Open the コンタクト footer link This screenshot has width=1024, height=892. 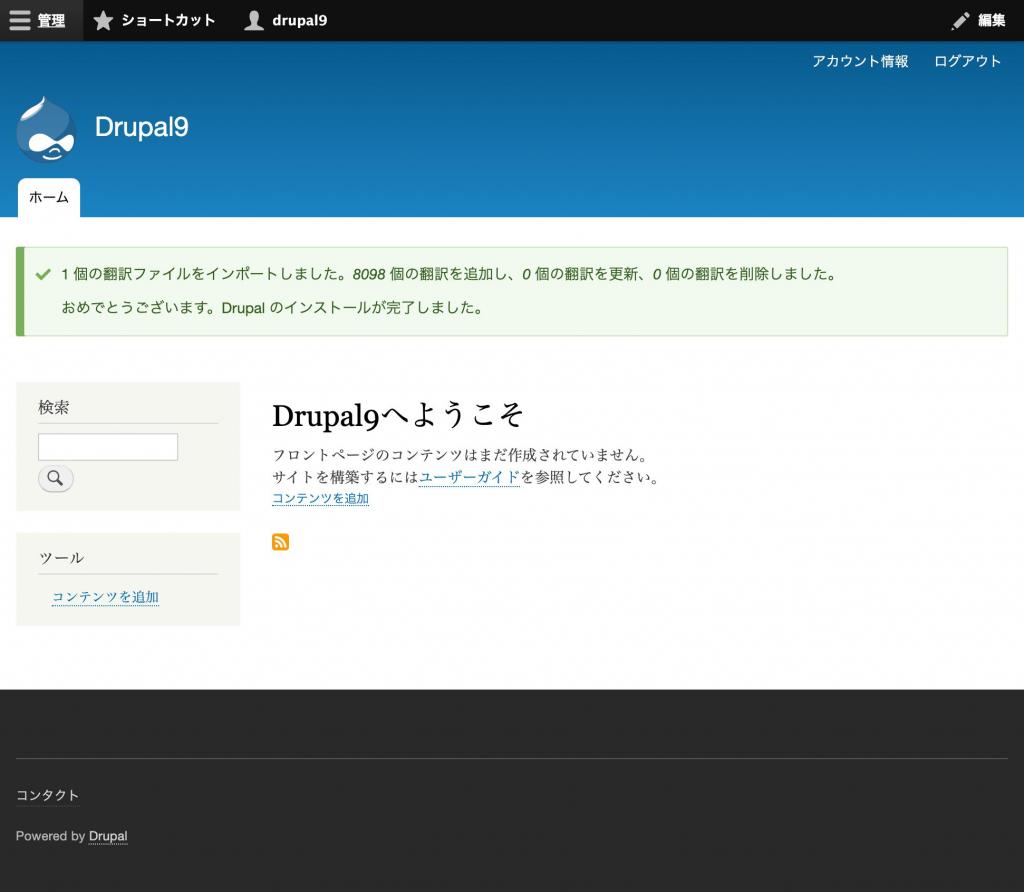point(47,795)
